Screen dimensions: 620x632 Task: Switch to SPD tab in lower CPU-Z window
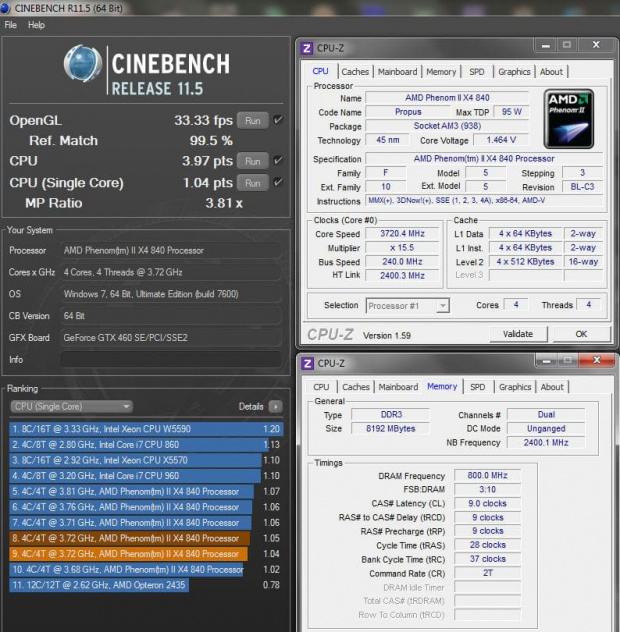coord(478,387)
